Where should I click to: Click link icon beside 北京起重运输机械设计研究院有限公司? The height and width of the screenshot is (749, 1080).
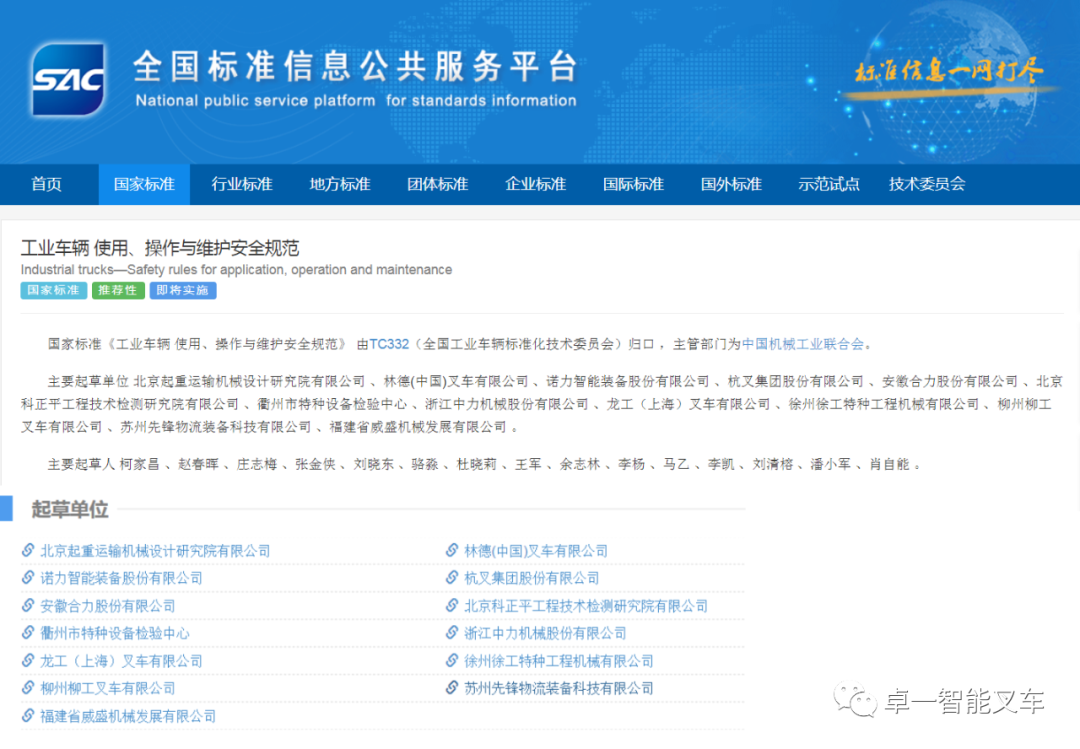pyautogui.click(x=28, y=550)
